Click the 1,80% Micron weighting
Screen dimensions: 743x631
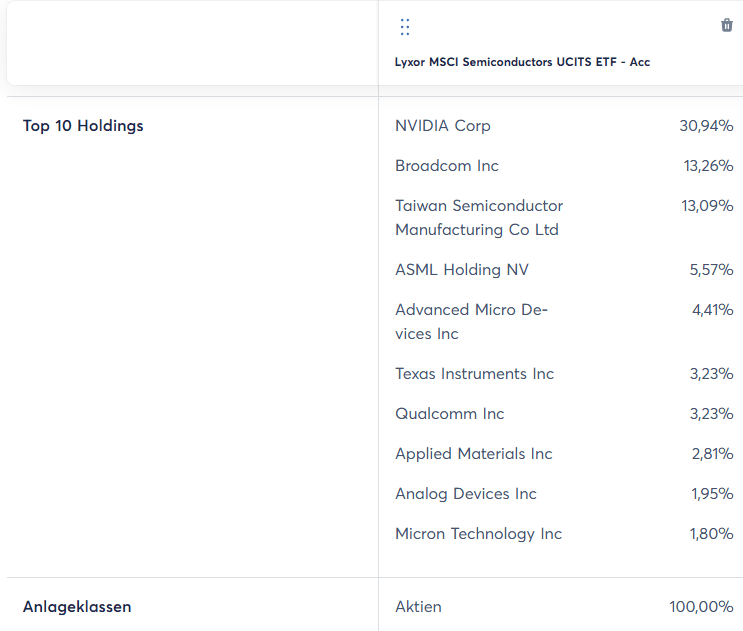pyautogui.click(x=711, y=534)
